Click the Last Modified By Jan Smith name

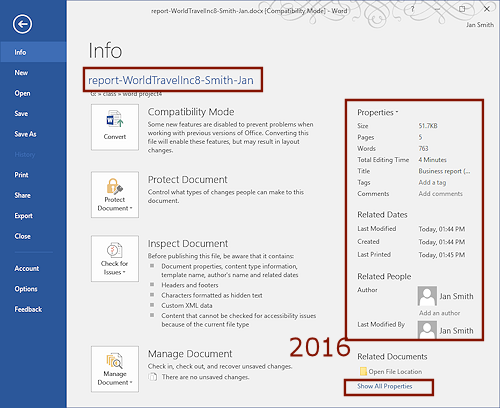(x=456, y=331)
